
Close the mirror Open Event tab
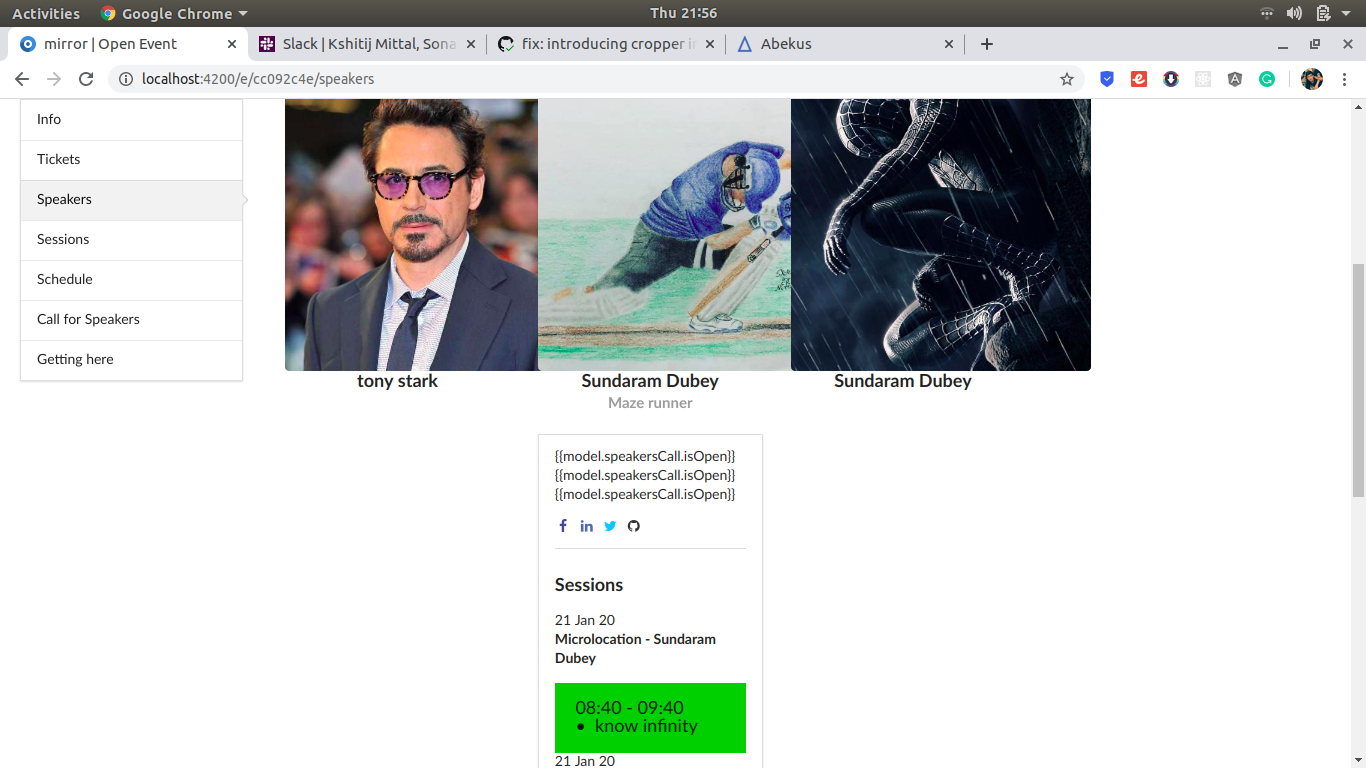[232, 44]
